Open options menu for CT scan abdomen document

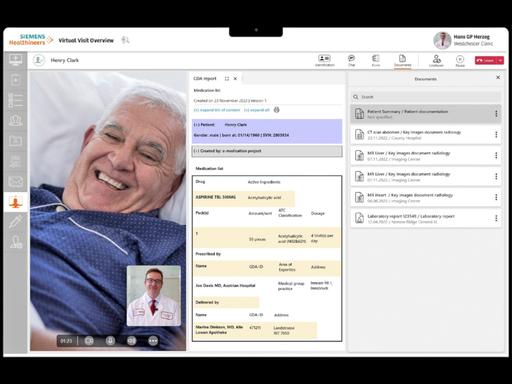(x=496, y=135)
